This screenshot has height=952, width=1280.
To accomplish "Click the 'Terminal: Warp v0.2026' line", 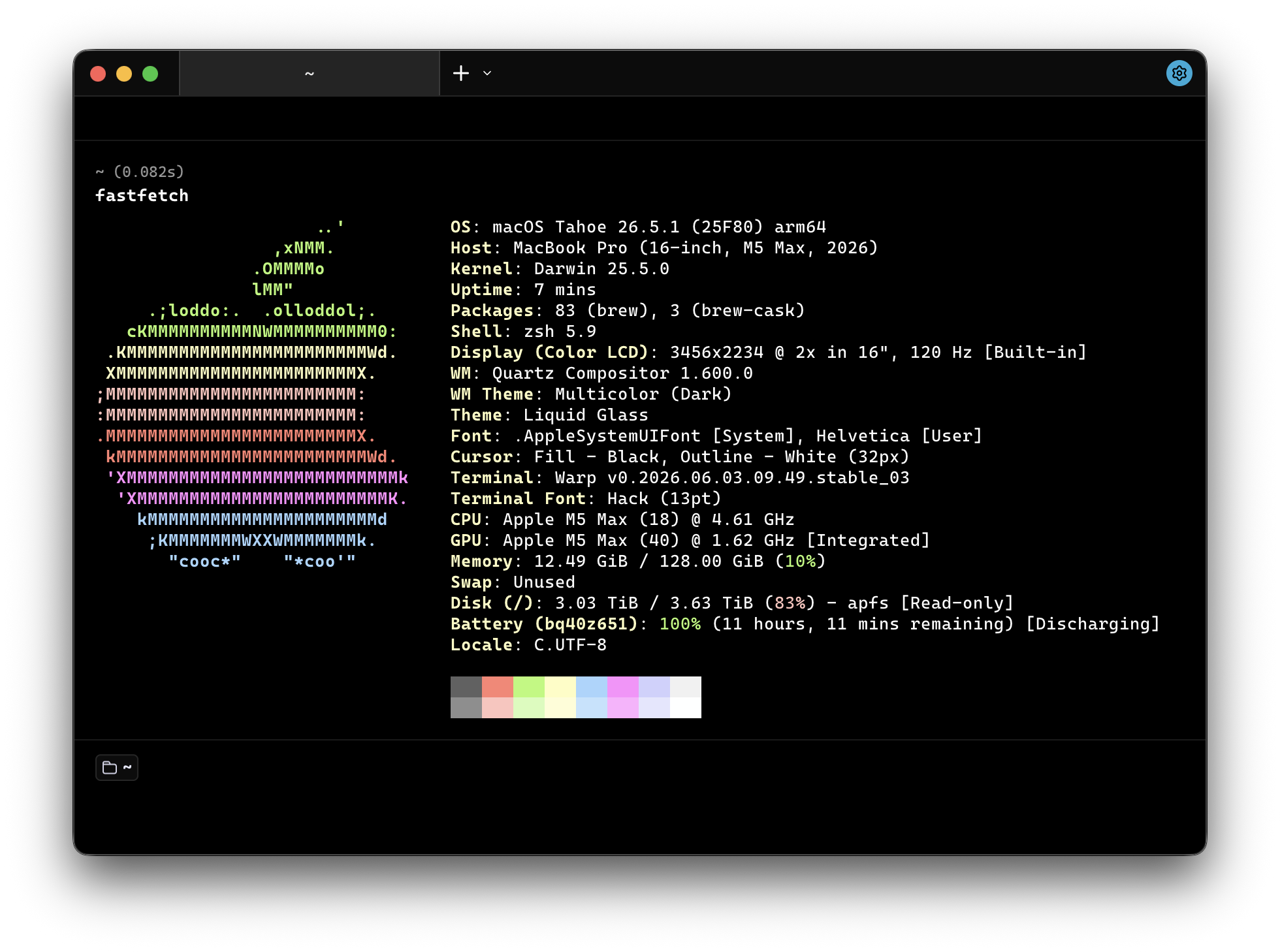I will (680, 477).
